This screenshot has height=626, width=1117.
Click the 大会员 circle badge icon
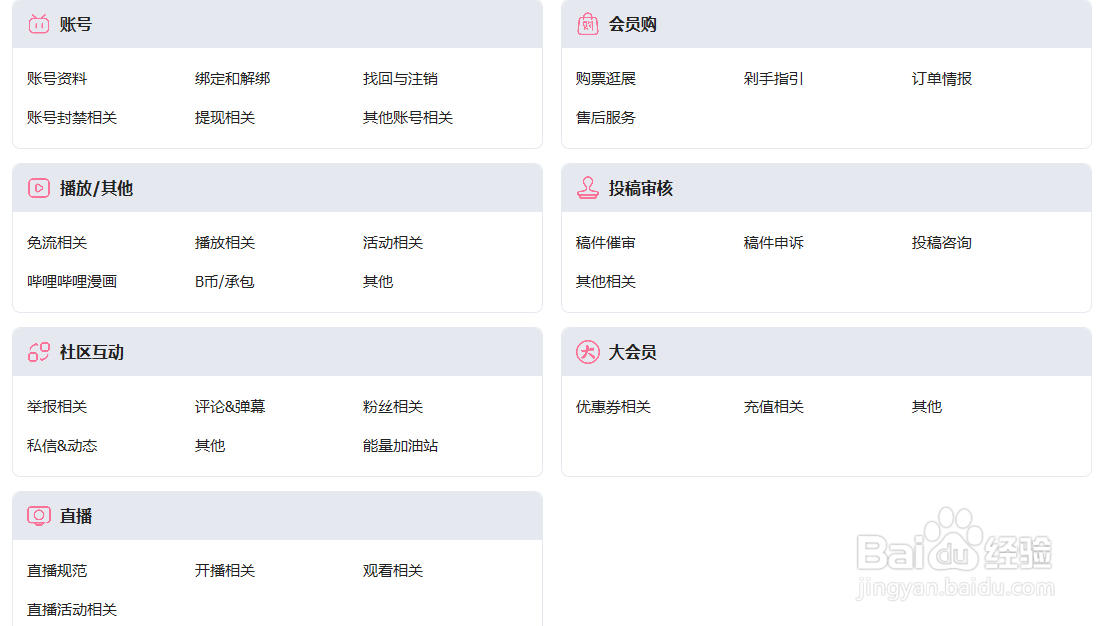(588, 352)
